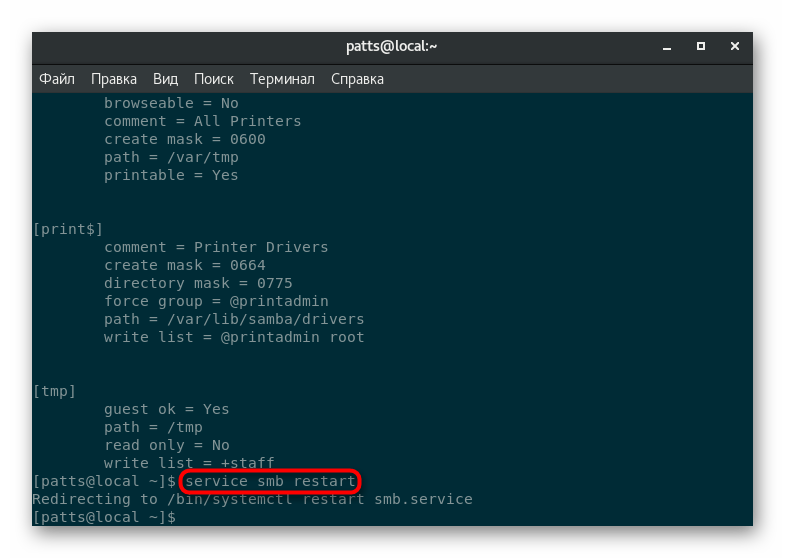Viewport: 785px width, 558px height.
Task: Maximize the terminal window
Action: click(x=701, y=46)
